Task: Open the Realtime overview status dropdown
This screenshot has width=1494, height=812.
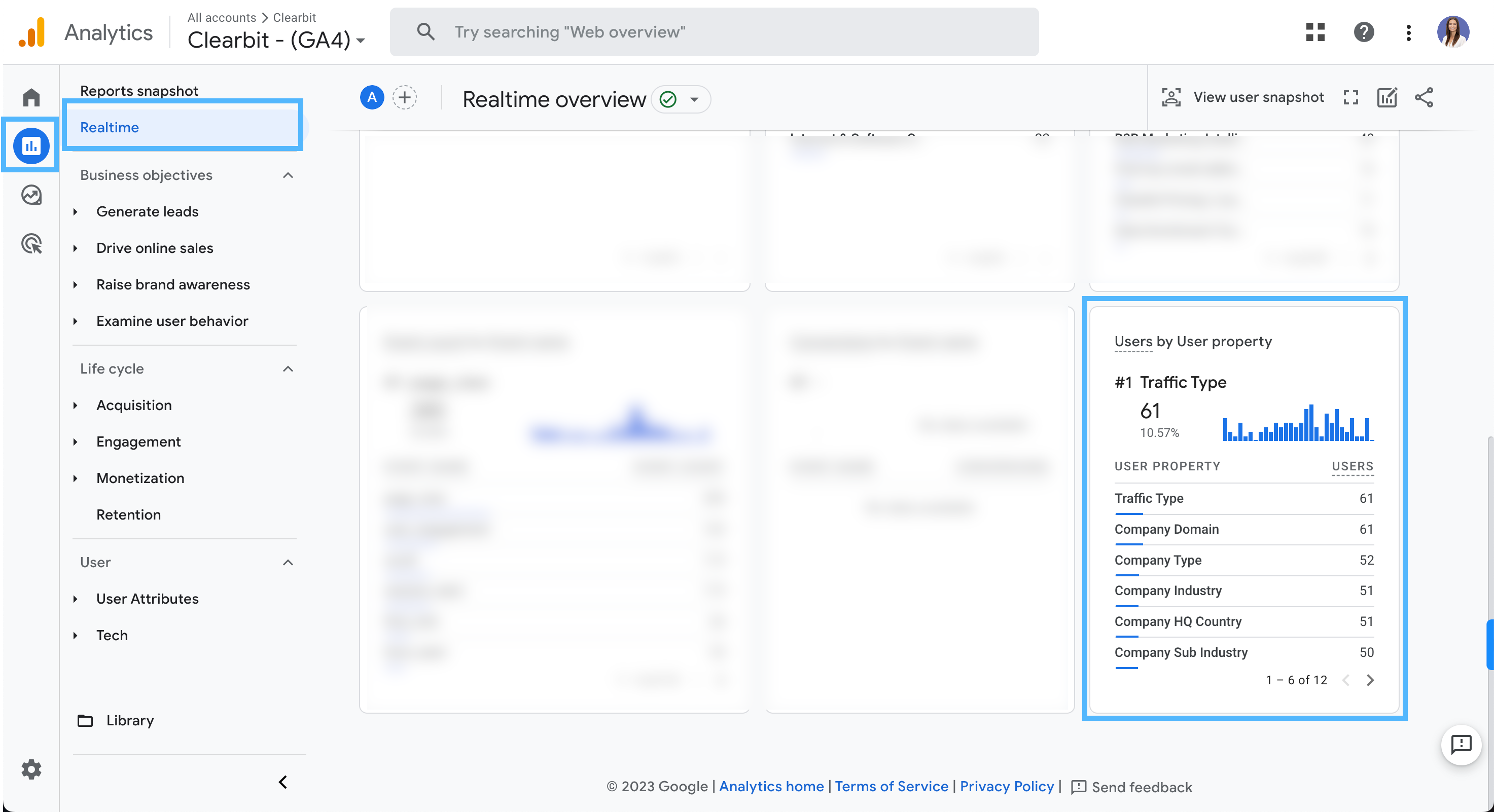Action: tap(694, 99)
